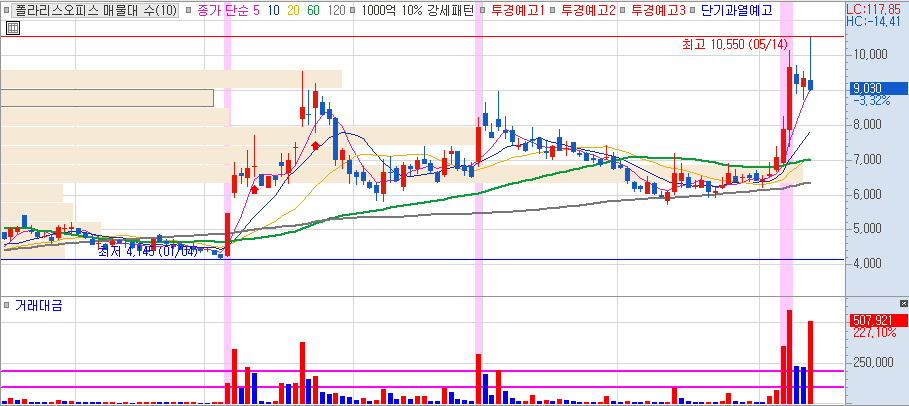Click the LC:117.85 readout

[875, 10]
